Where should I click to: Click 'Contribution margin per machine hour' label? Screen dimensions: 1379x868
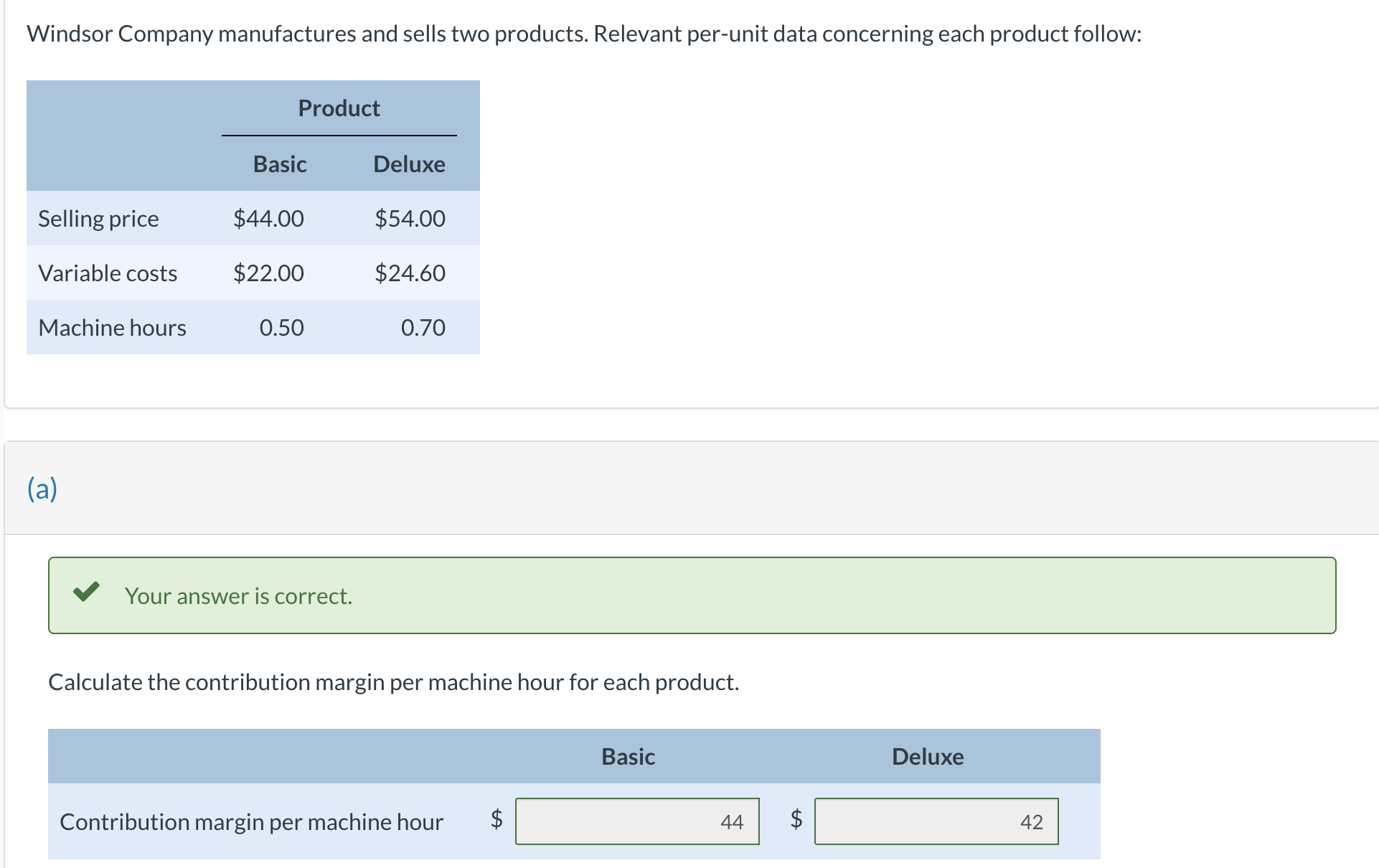251,822
